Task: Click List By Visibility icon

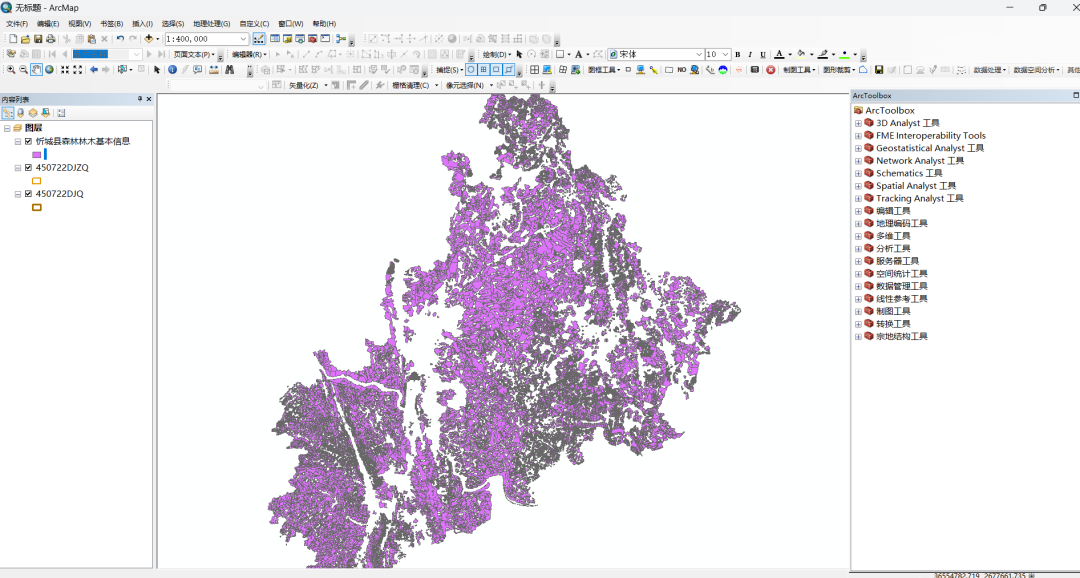Action: click(x=33, y=113)
